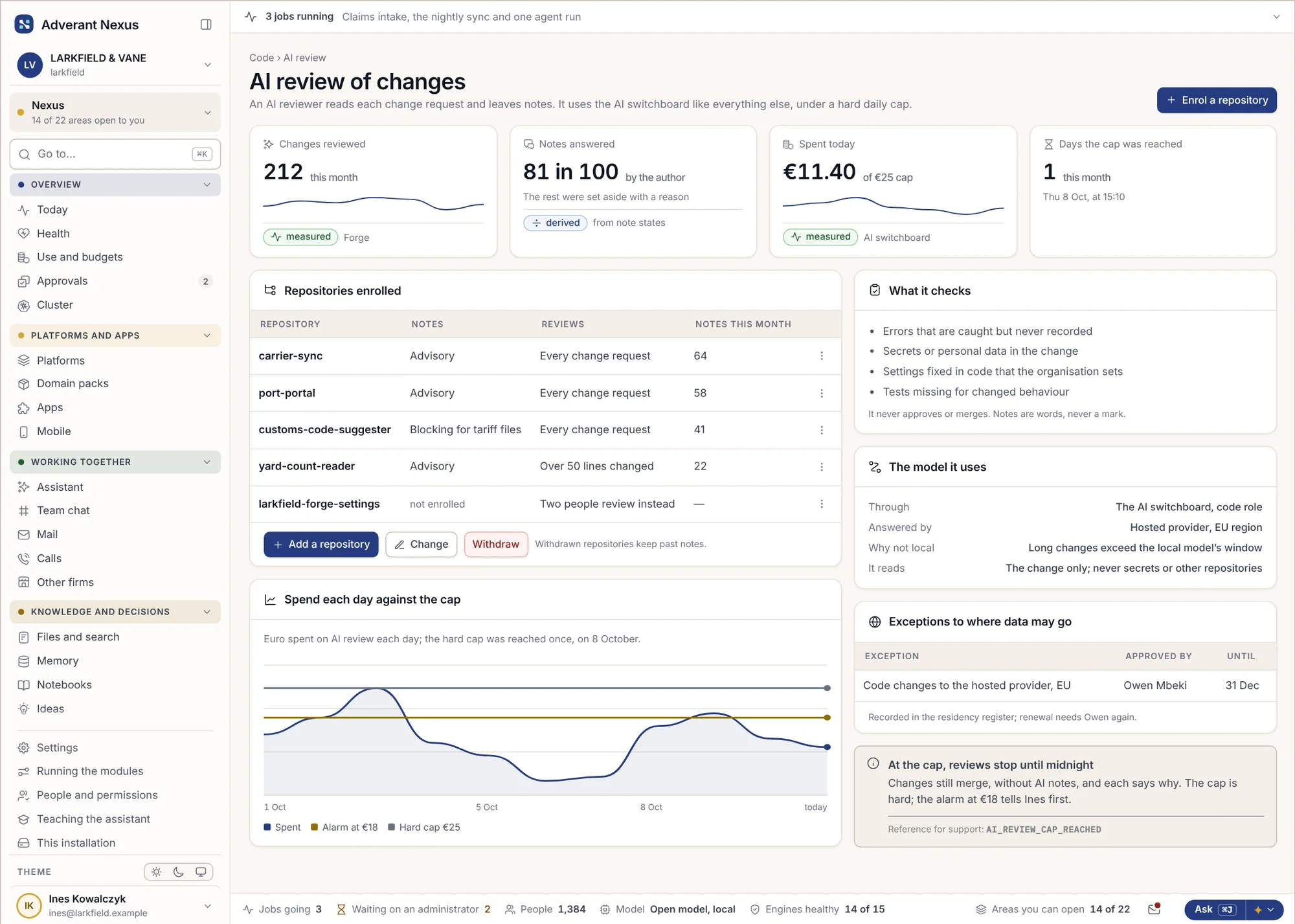Expand the jobs running banner chevron
Screen dimensions: 1295x924
click(1276, 17)
